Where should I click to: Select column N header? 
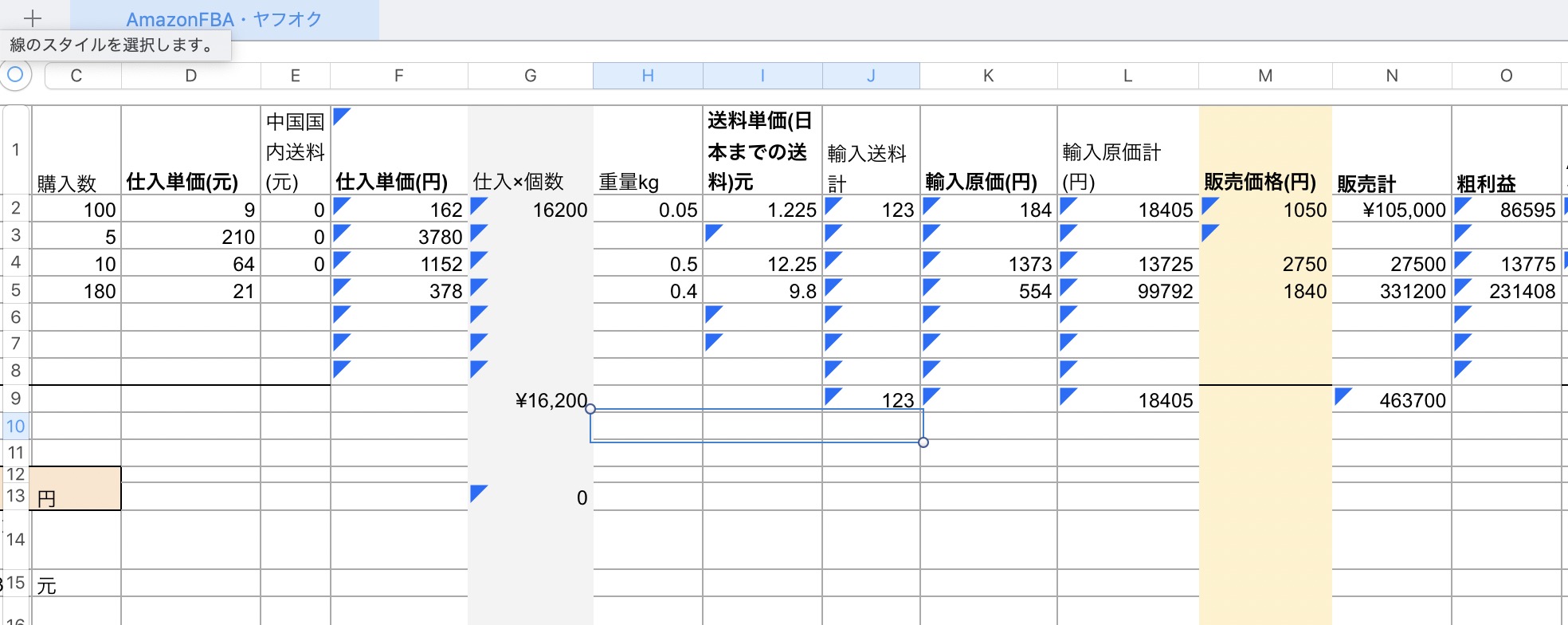tap(1392, 76)
